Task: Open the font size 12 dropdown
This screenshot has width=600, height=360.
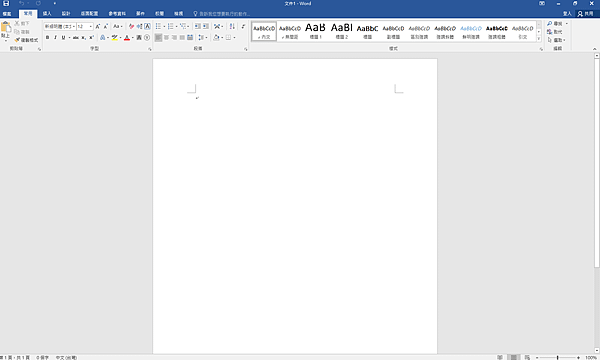Action: point(91,26)
